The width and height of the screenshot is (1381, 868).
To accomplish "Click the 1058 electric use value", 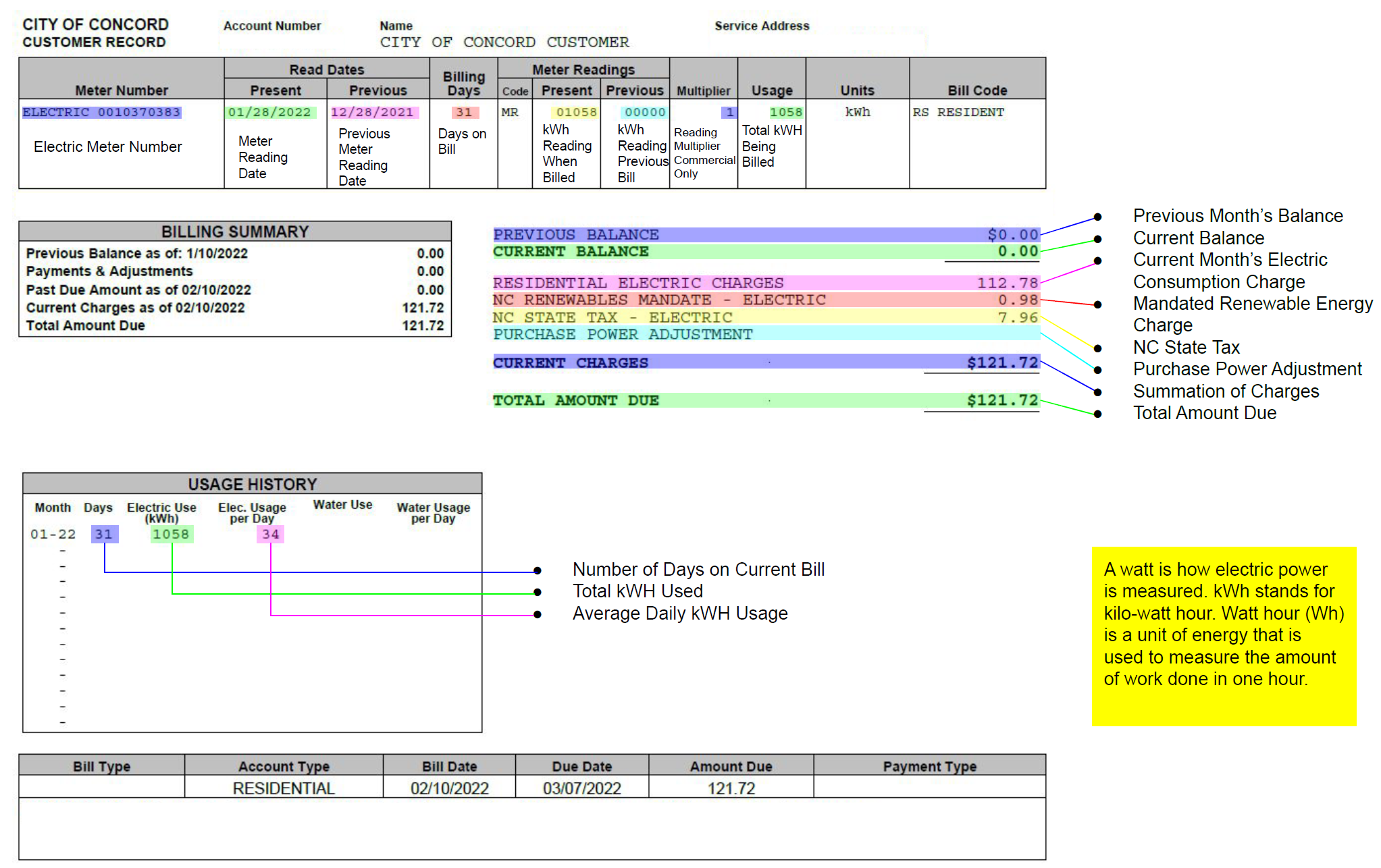I will click(x=172, y=534).
